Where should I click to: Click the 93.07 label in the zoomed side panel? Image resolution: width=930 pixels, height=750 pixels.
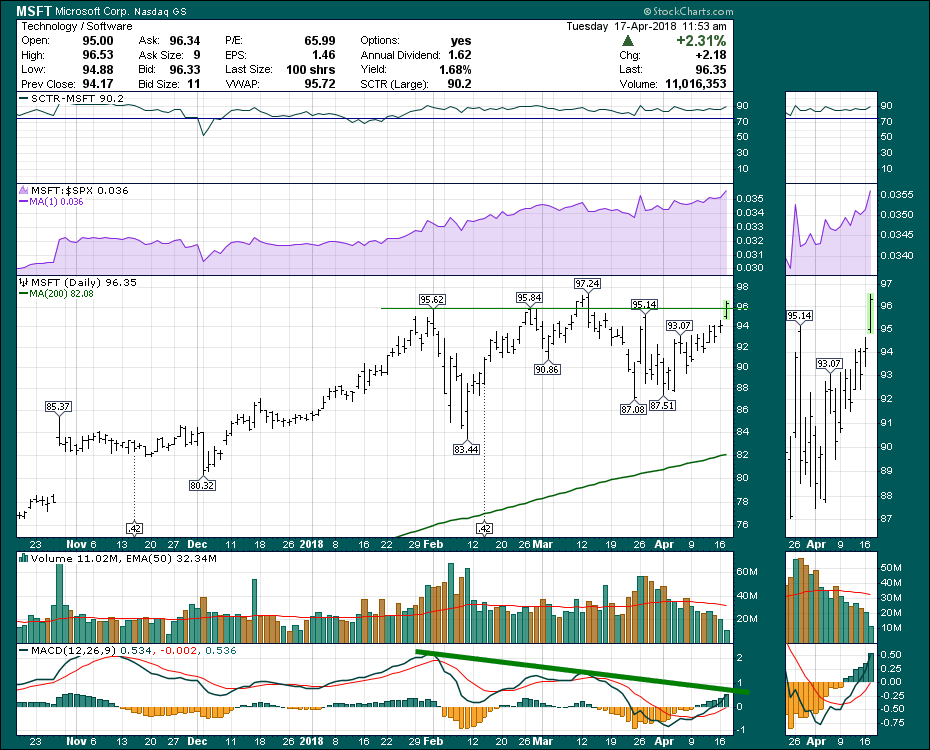[x=829, y=363]
